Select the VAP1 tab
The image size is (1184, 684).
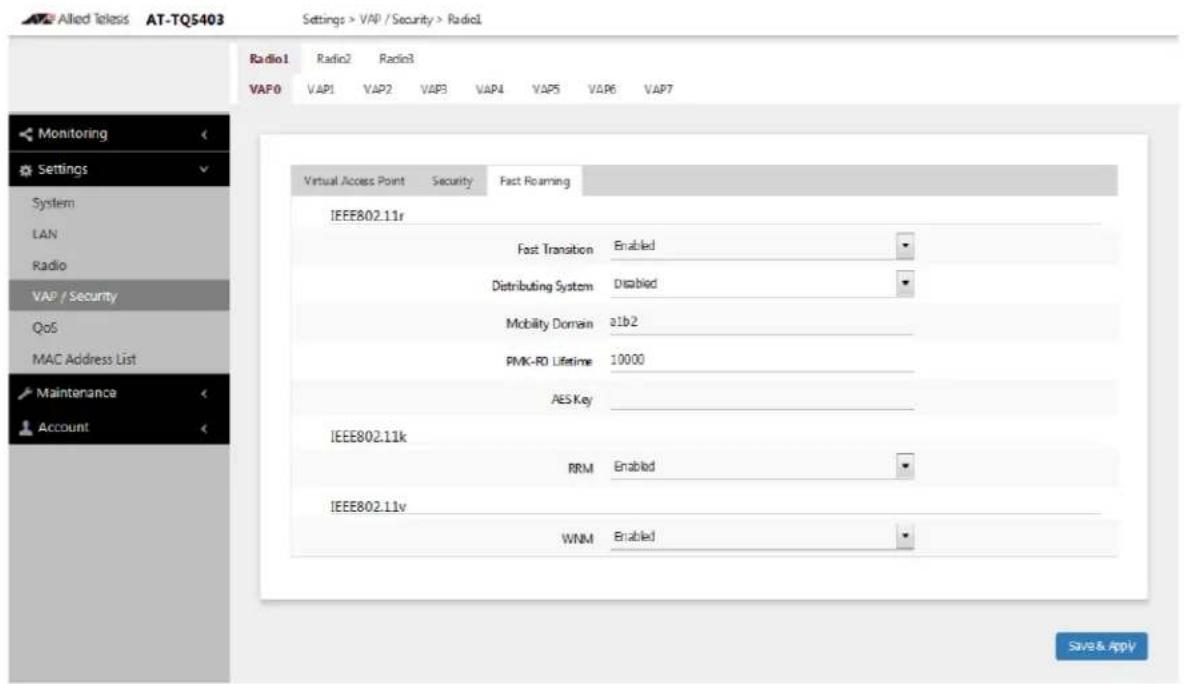pos(320,89)
